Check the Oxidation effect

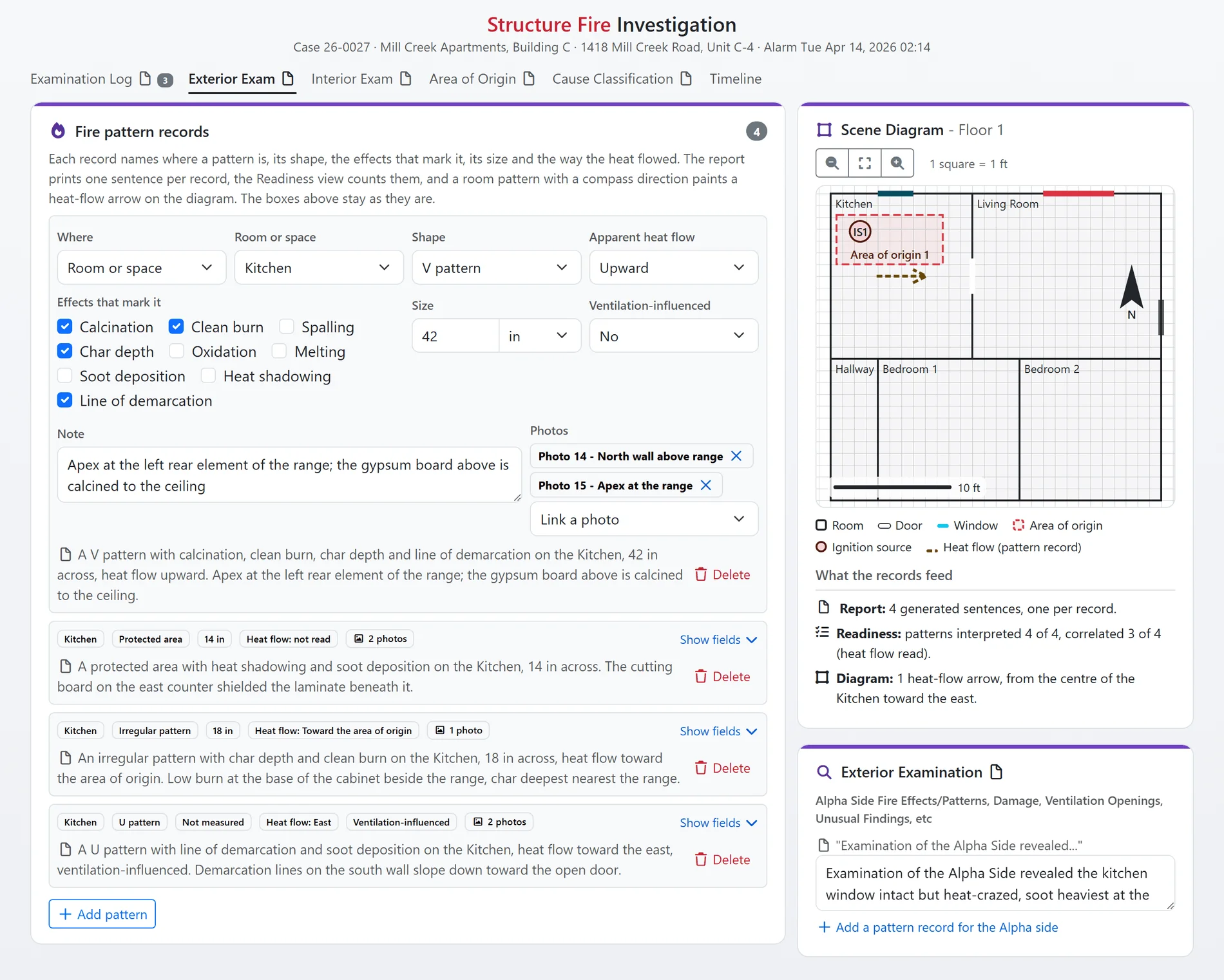tap(176, 351)
